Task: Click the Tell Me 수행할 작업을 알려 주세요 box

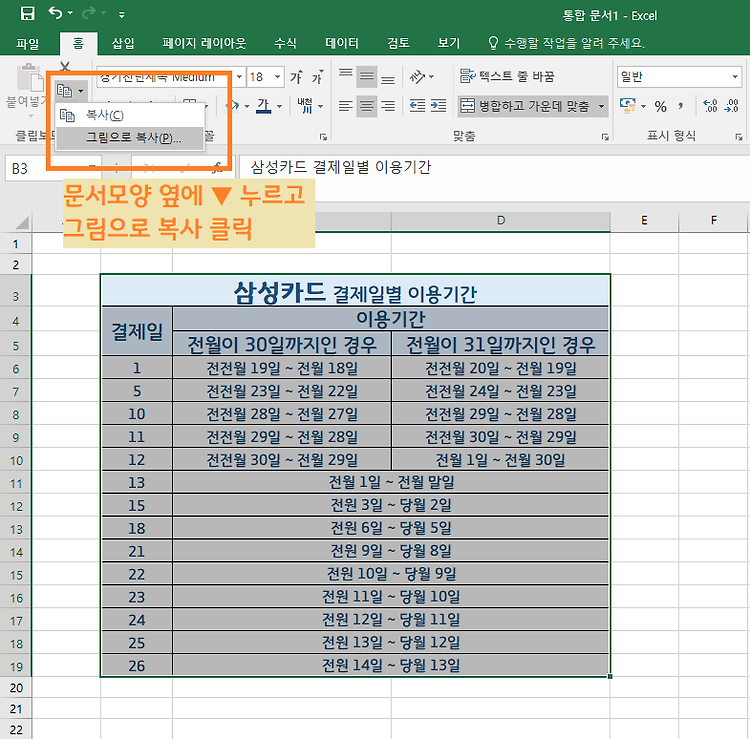Action: (566, 44)
